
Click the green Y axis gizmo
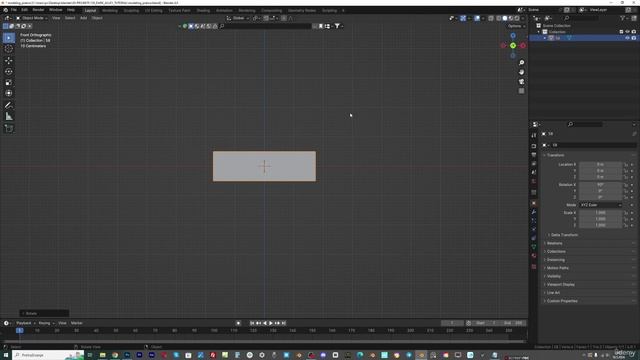point(513,46)
